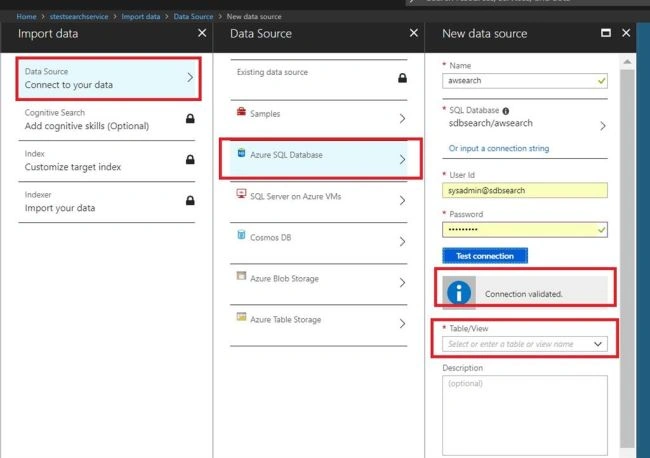The width and height of the screenshot is (650, 458).
Task: Open the Cosmos DB chevron arrow
Action: [x=402, y=242]
